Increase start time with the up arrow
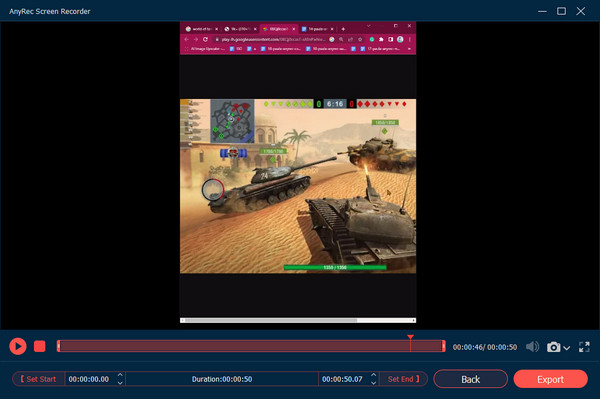The width and height of the screenshot is (600, 399). (x=120, y=375)
